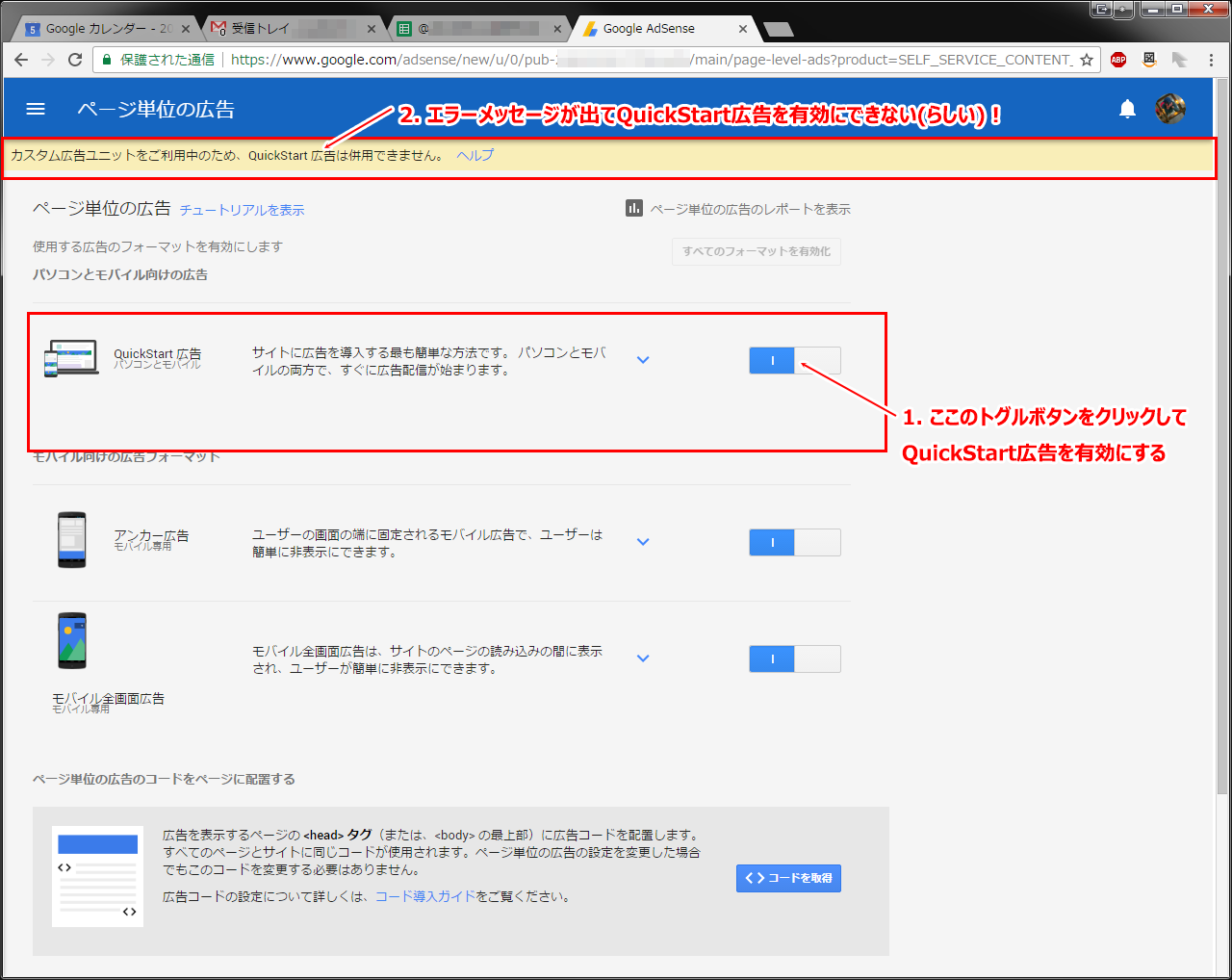
Task: Open the チュートリアルを表示 link
Action: click(x=242, y=210)
